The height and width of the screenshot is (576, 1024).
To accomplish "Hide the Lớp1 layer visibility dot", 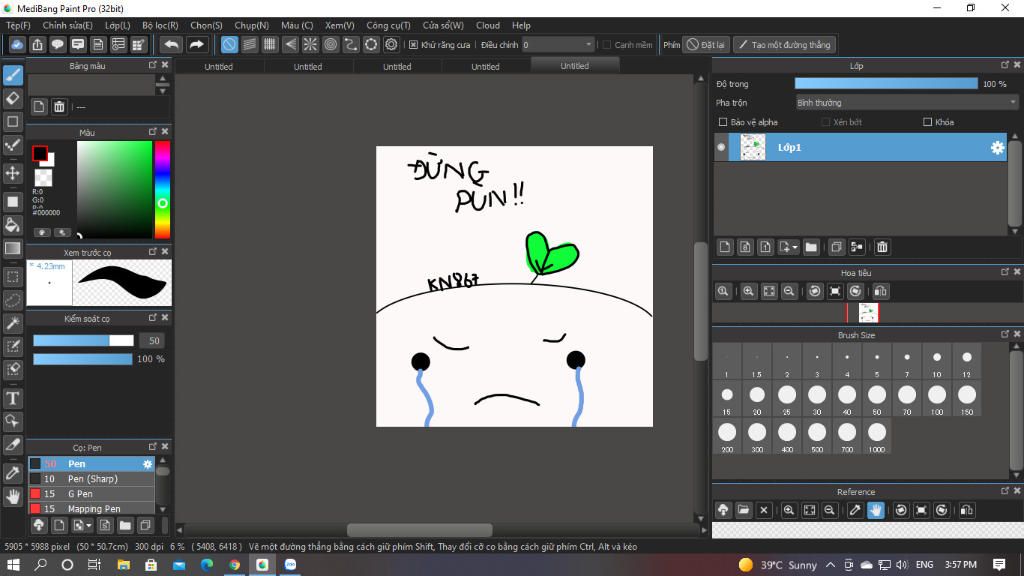I will click(x=721, y=148).
